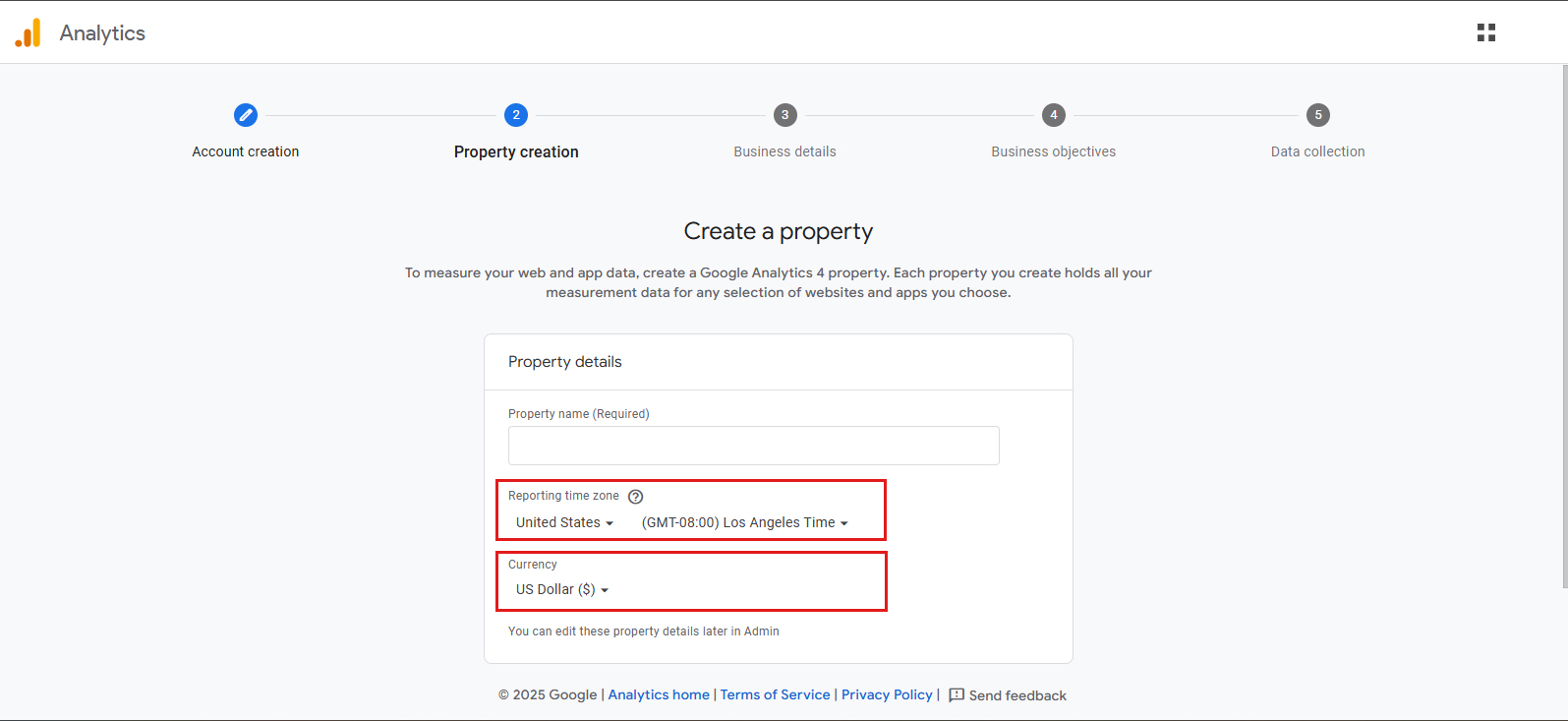The height and width of the screenshot is (721, 1568).
Task: Select the Property creation step label
Action: (x=516, y=151)
